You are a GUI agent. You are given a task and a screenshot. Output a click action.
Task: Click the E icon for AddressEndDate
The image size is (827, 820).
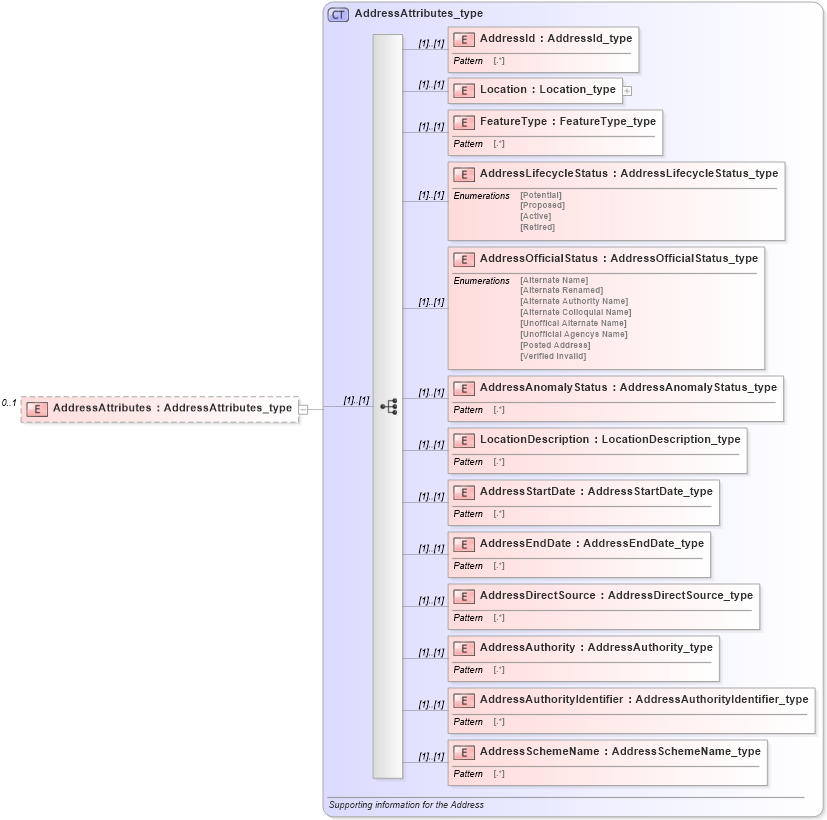(463, 544)
